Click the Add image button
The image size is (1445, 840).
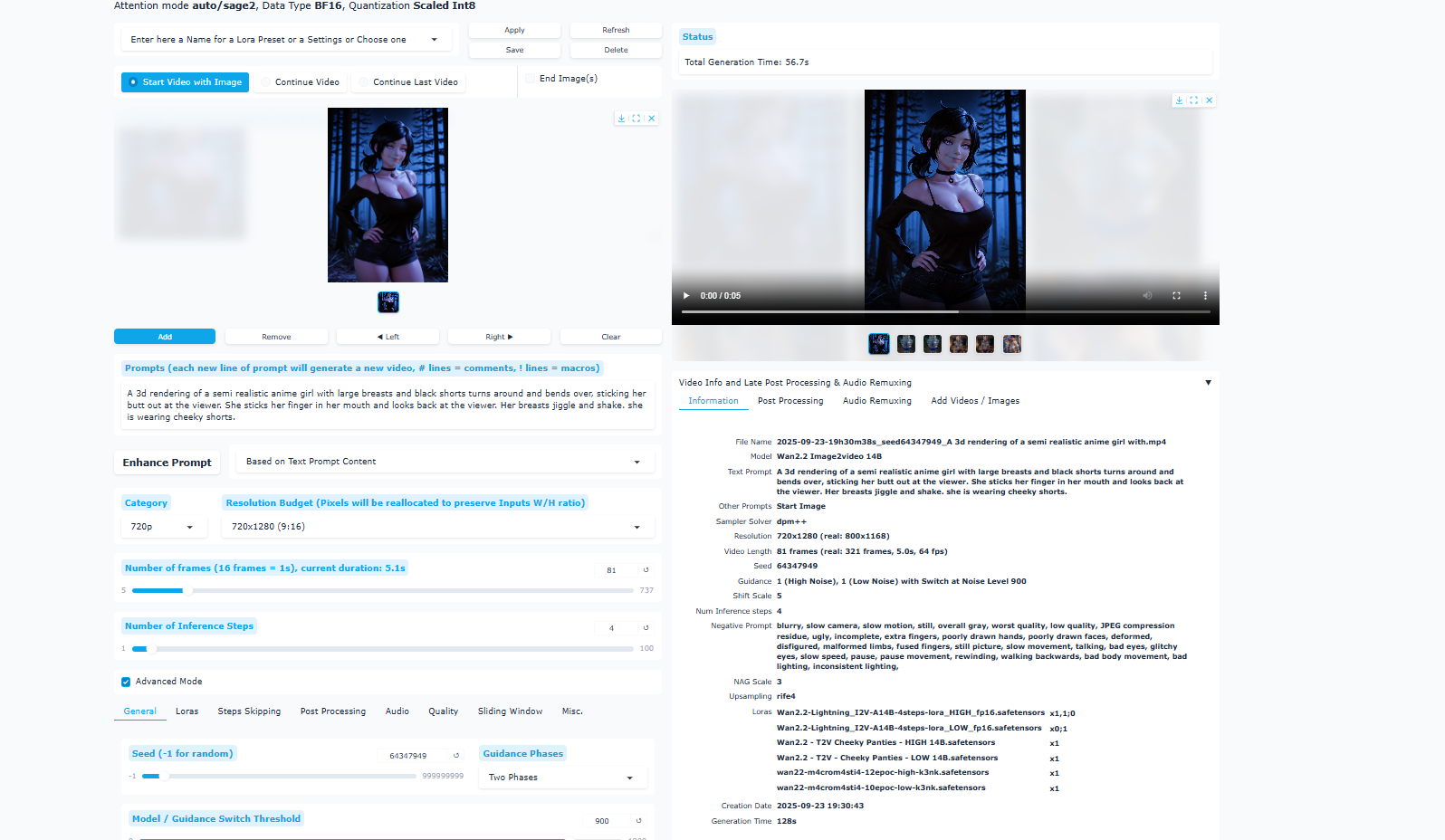(165, 337)
